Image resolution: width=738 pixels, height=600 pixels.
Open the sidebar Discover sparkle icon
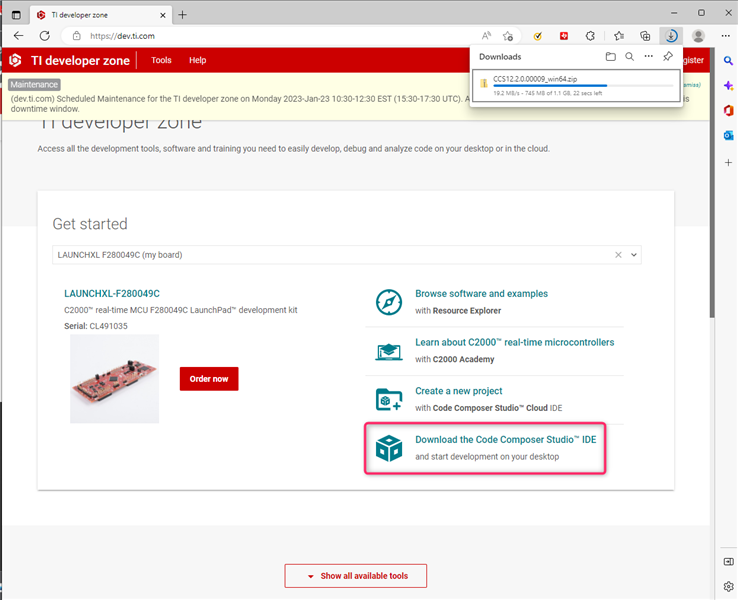click(728, 86)
